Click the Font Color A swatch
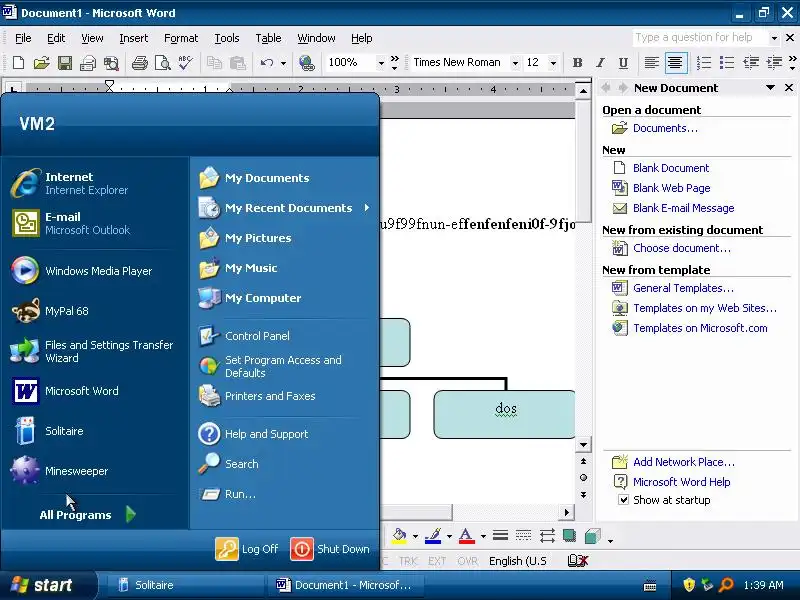 coord(466,536)
